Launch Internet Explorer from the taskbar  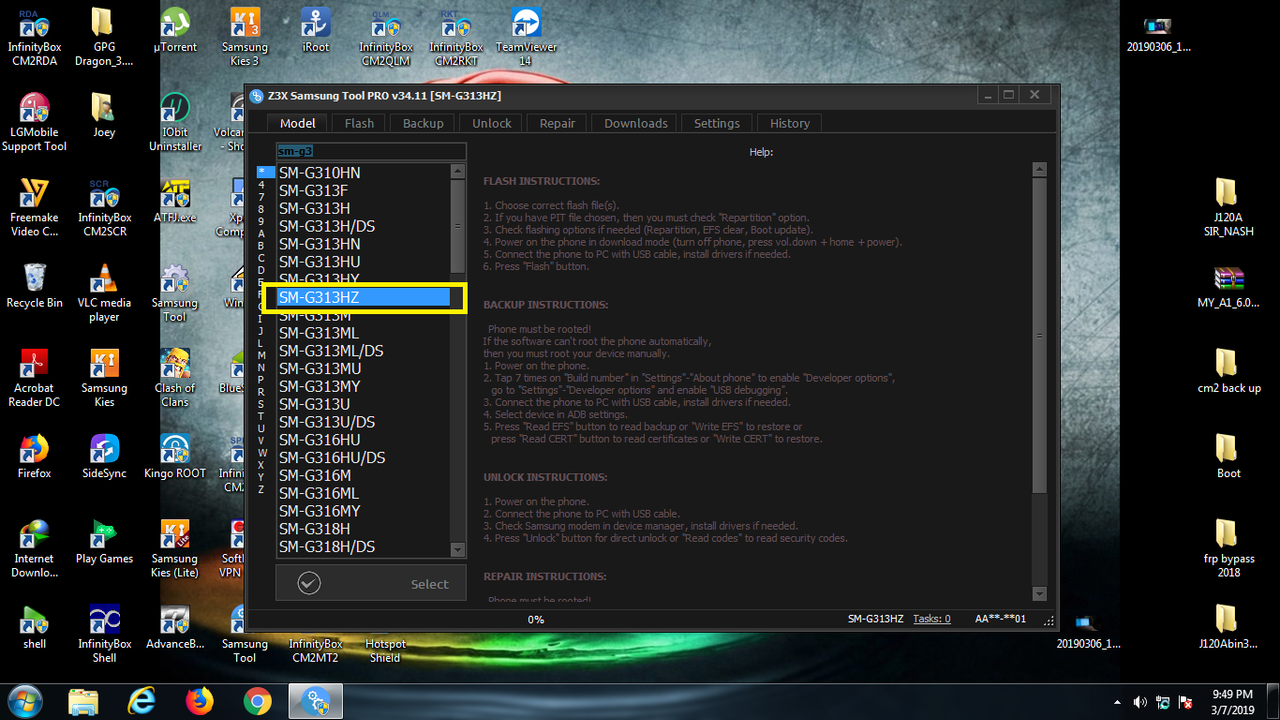[x=142, y=700]
